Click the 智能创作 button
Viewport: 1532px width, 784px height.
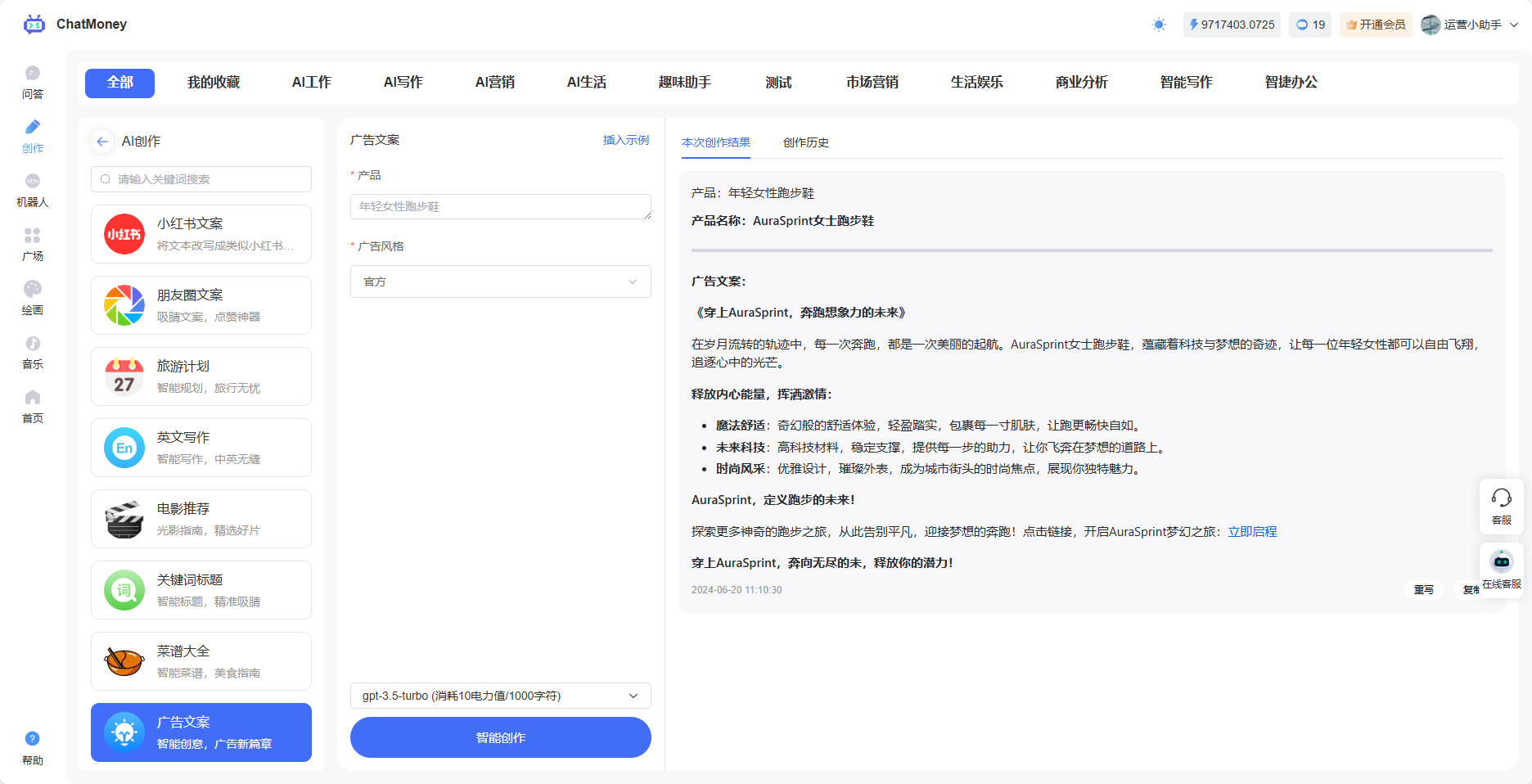[x=501, y=737]
